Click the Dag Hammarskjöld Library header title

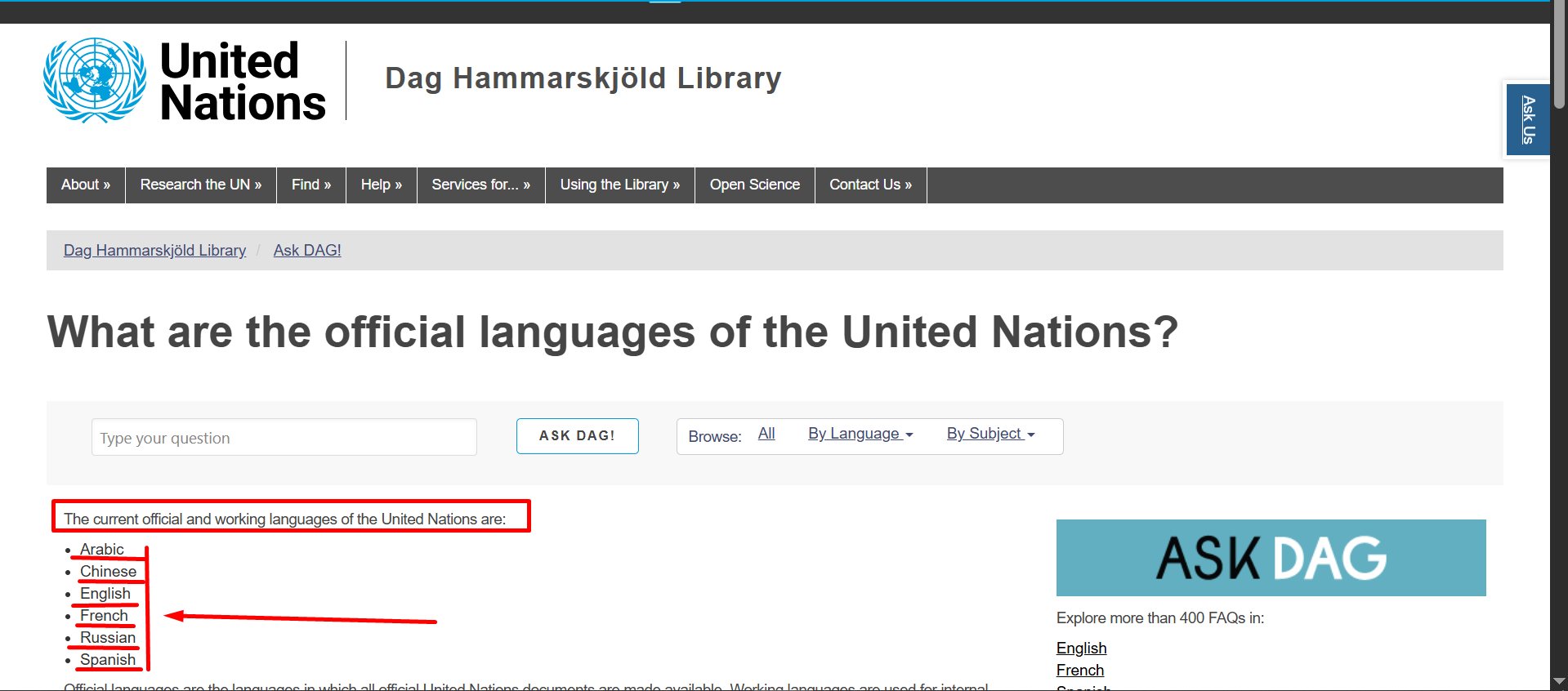tap(583, 78)
